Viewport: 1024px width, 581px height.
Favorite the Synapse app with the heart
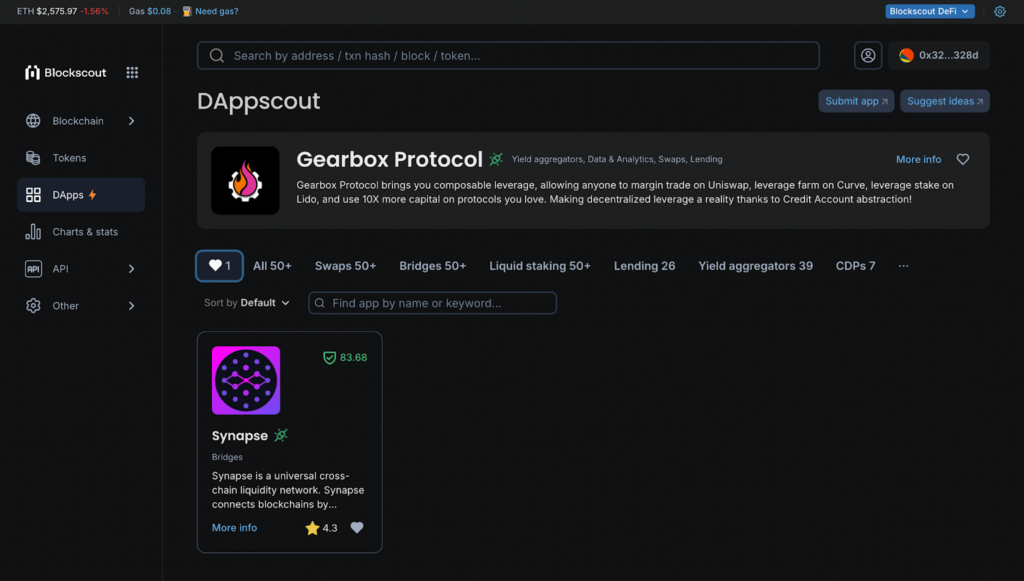click(357, 527)
